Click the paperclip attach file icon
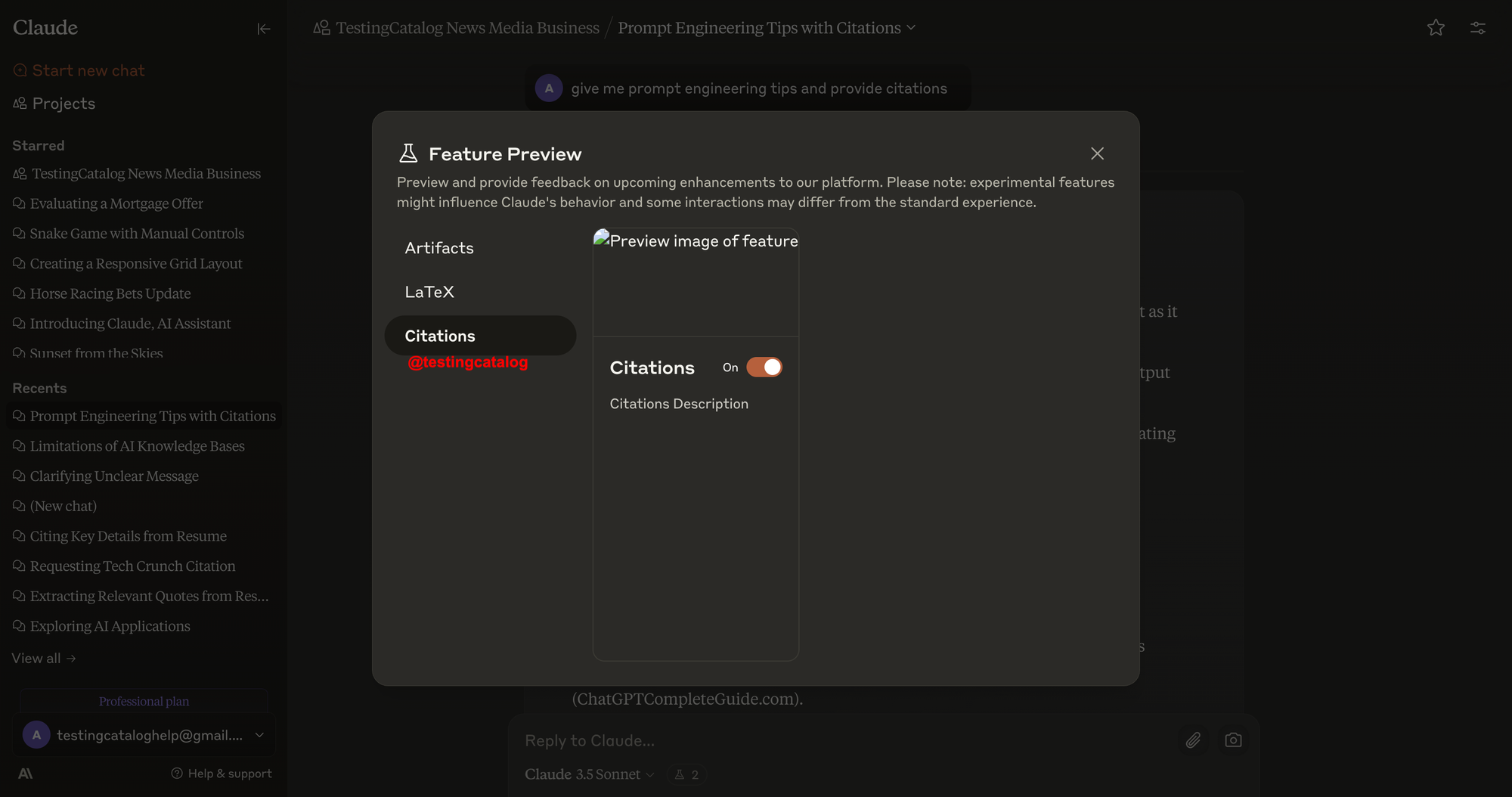 (1193, 740)
